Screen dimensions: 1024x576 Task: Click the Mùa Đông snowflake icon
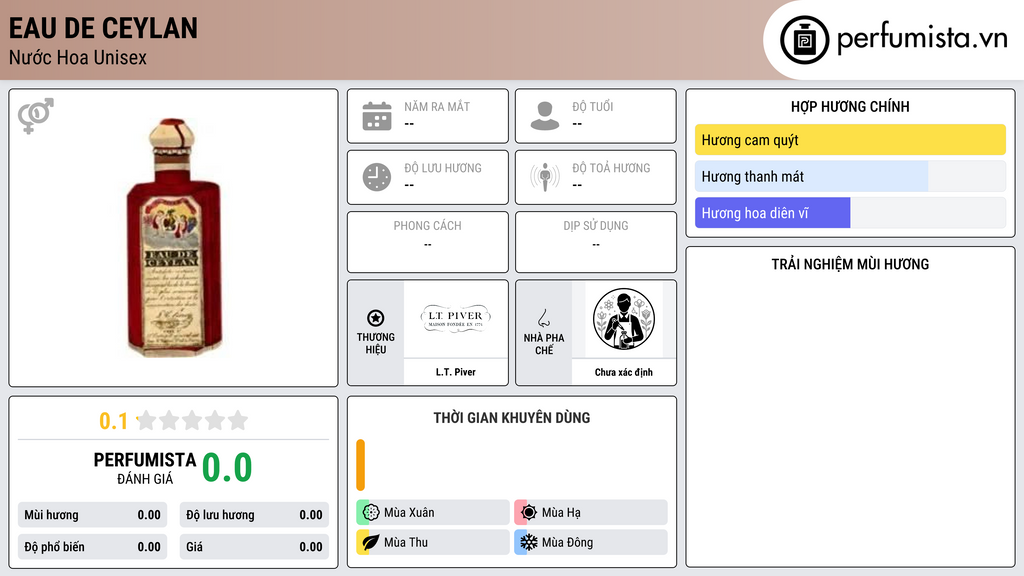coord(529,542)
